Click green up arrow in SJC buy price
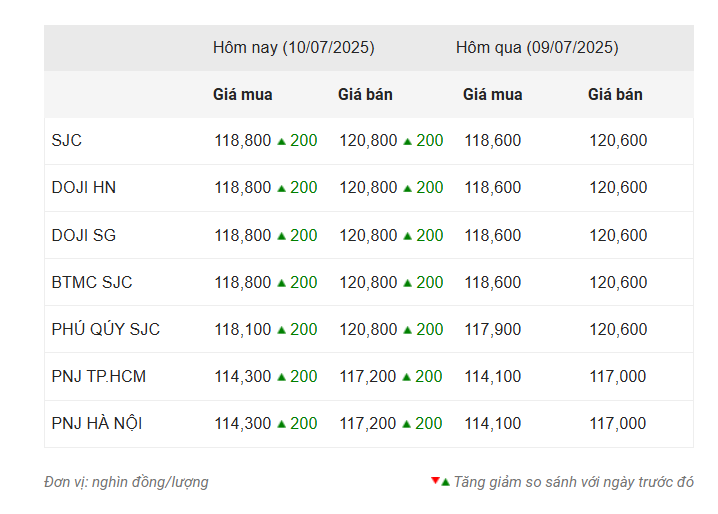Screen dimensions: 718x514 tap(282, 142)
